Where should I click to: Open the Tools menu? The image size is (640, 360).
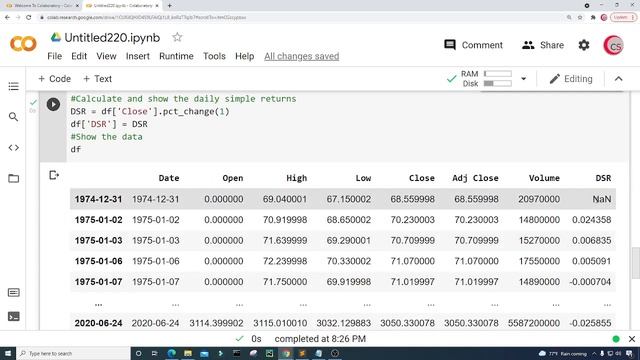click(x=214, y=56)
